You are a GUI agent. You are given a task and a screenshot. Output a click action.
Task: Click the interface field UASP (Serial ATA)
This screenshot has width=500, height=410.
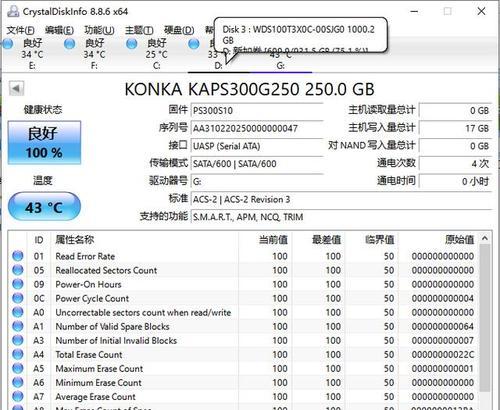pyautogui.click(x=257, y=146)
